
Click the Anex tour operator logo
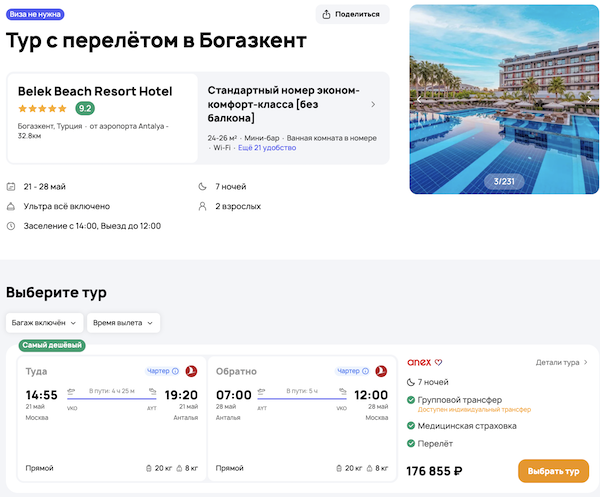(x=418, y=362)
